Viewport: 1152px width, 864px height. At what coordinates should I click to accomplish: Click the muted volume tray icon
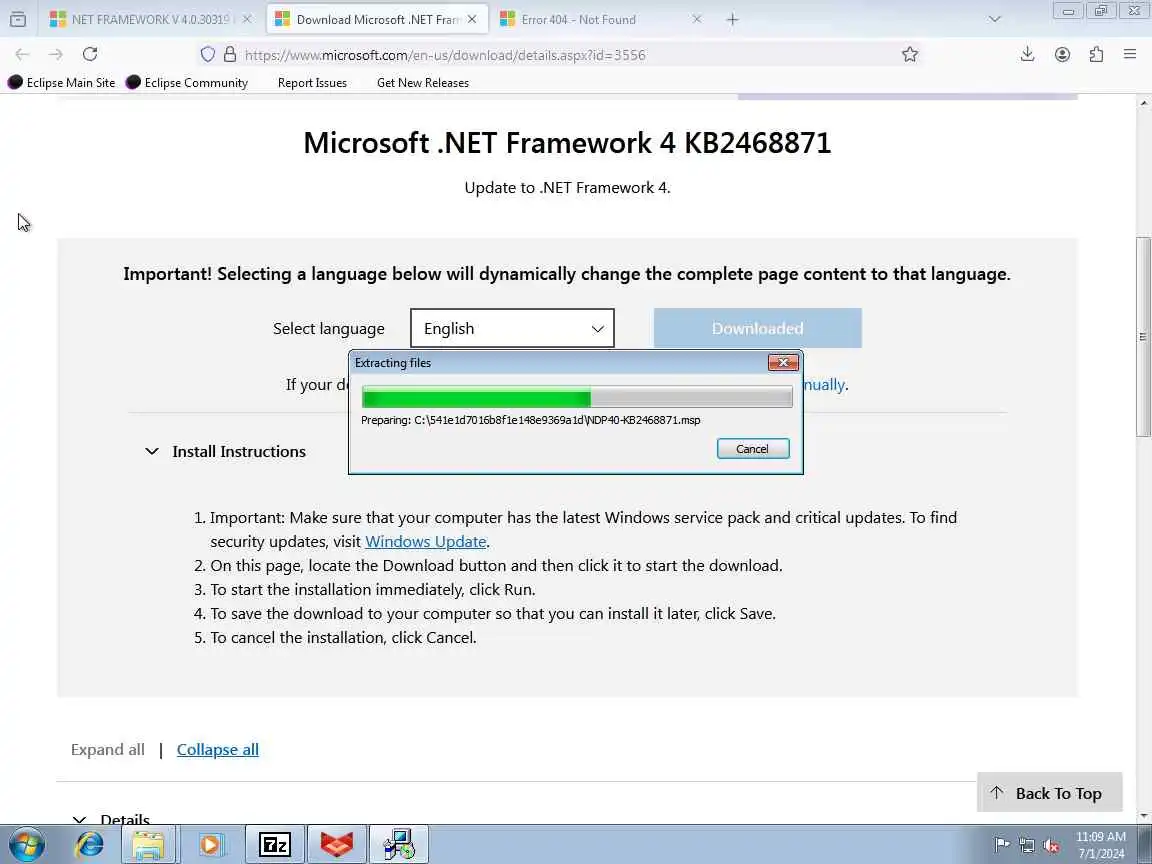point(1051,845)
